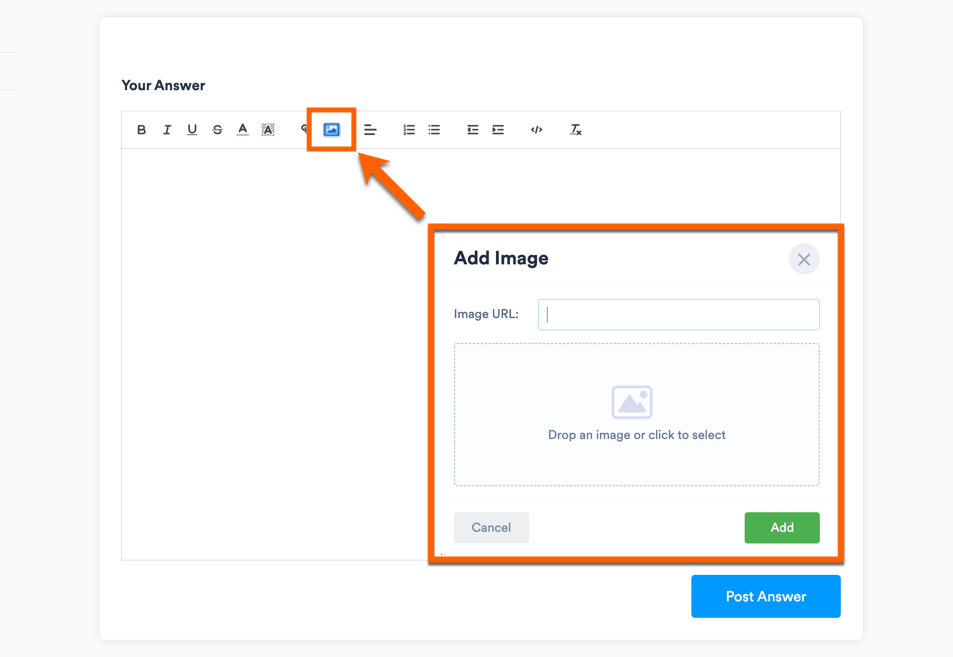This screenshot has width=953, height=657.
Task: Click the insert image toolbar icon
Action: pos(331,130)
